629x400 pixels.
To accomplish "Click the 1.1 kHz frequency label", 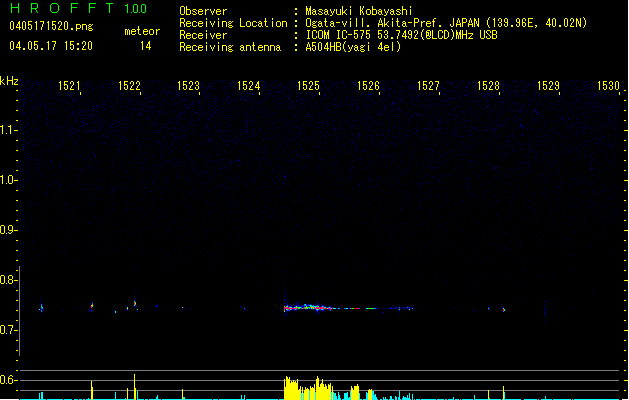I will [8, 130].
